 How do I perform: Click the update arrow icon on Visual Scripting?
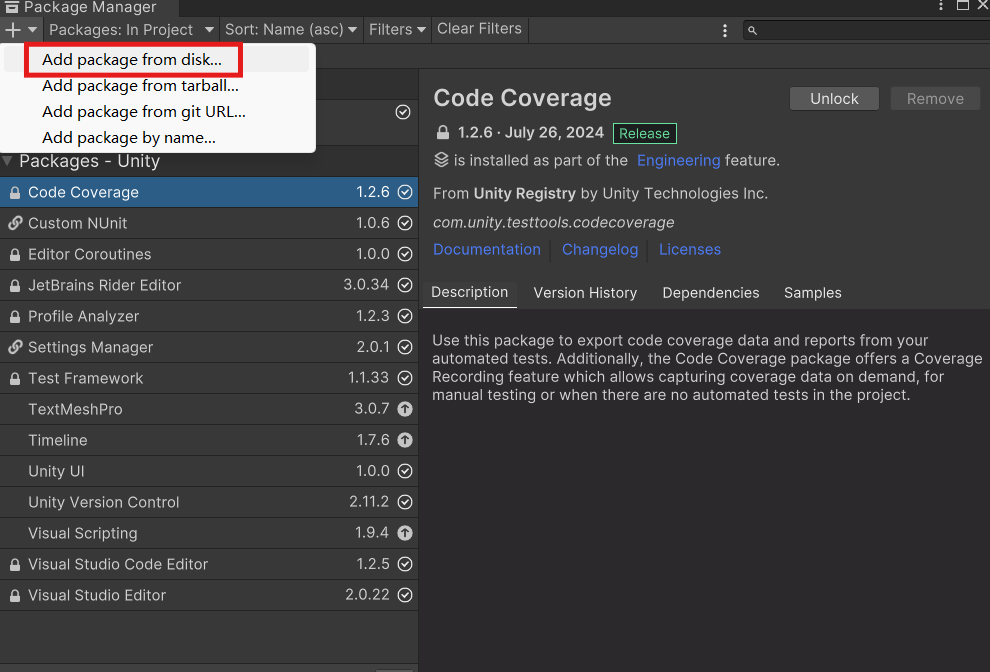pos(405,533)
